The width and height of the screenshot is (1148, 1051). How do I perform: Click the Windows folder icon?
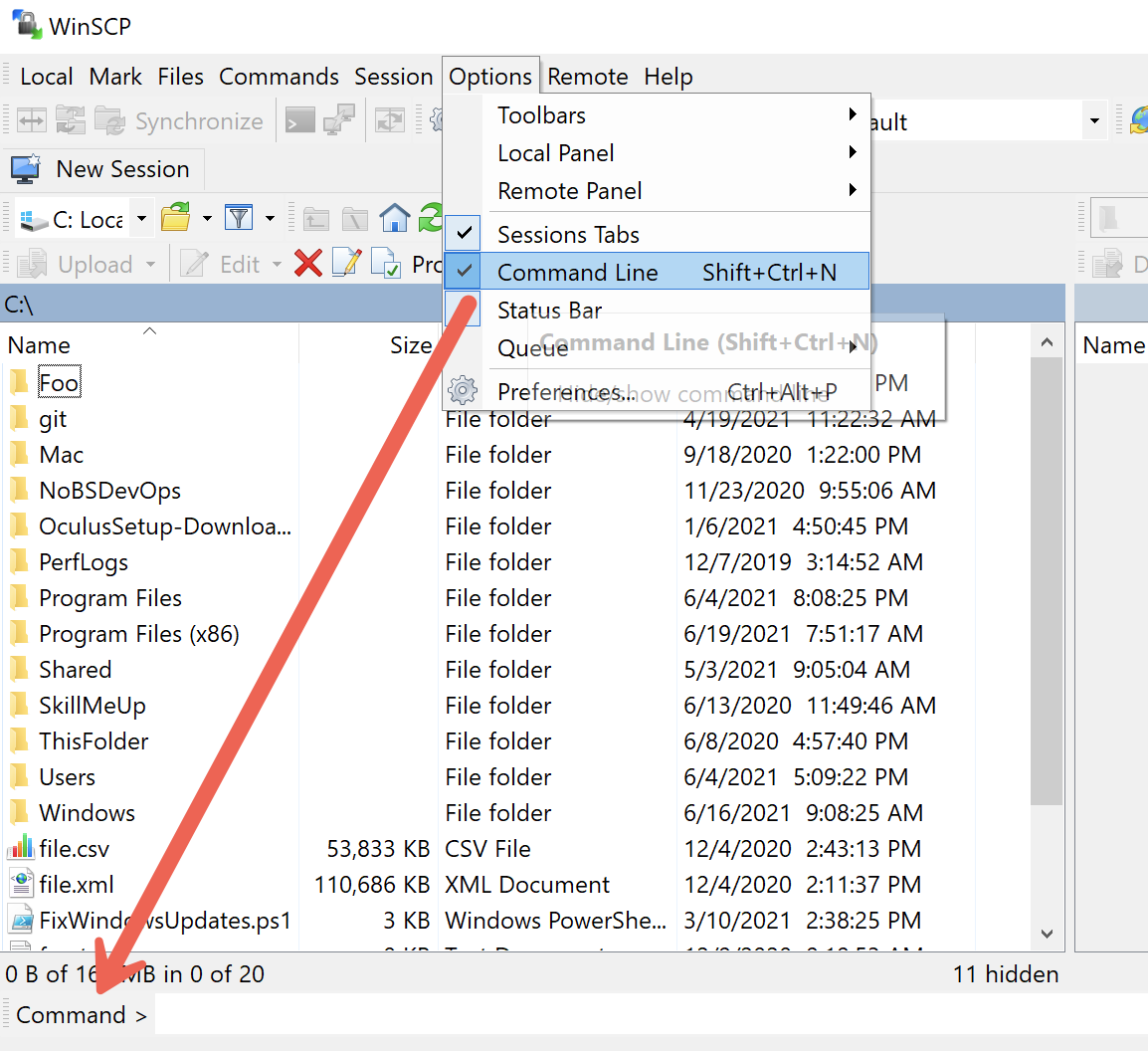pos(20,811)
